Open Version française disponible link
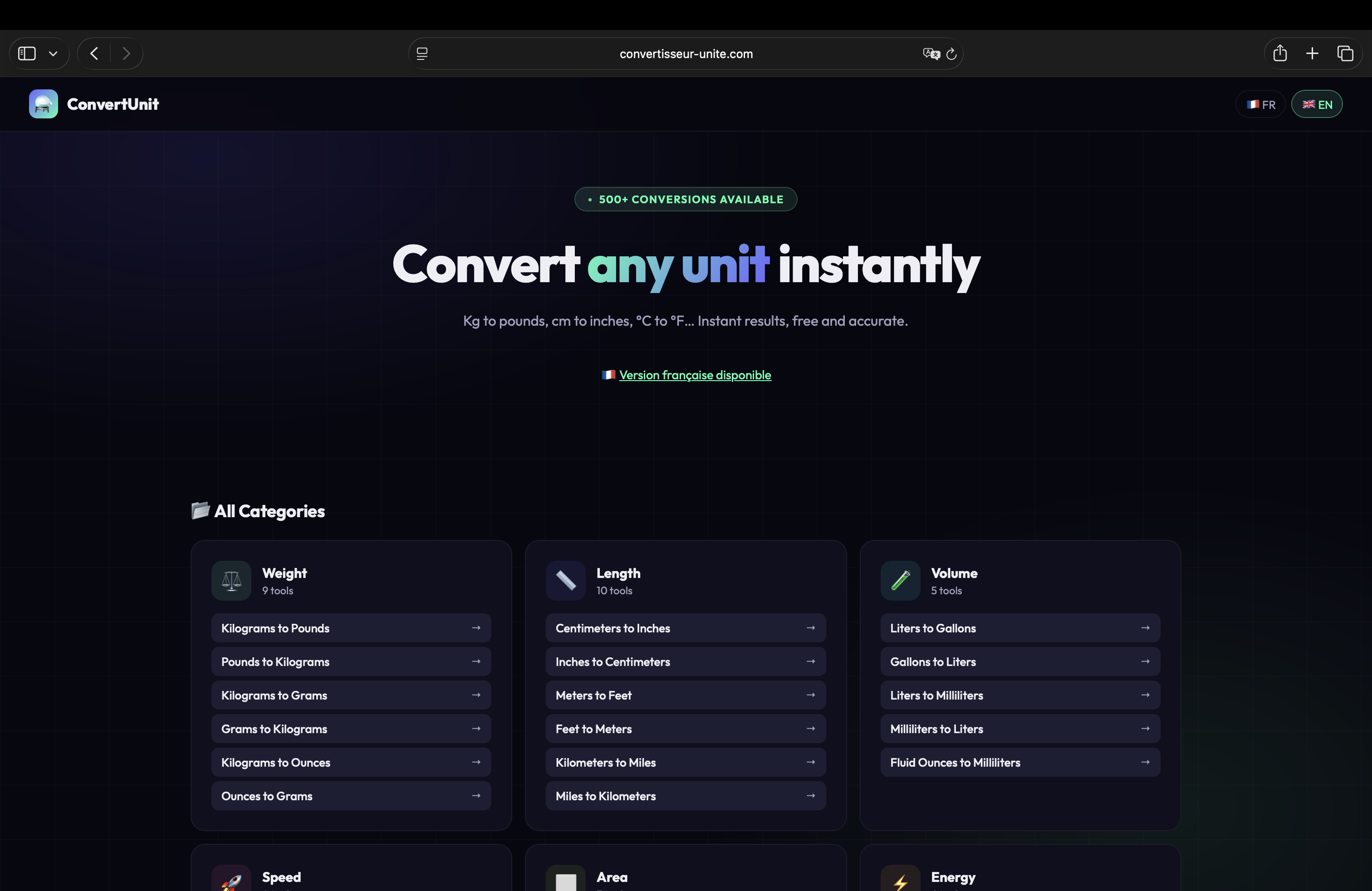This screenshot has height=891, width=1372. click(695, 375)
